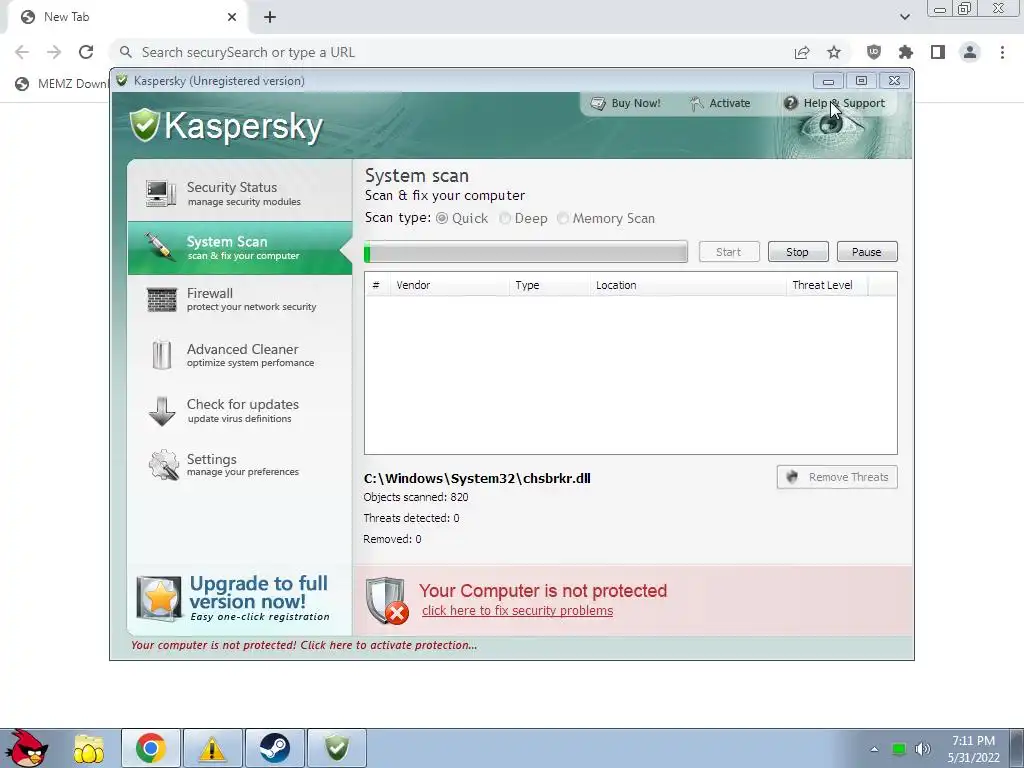Screen dimensions: 1024x768
Task: Click 'Your Computer is not protected' heading
Action: coord(543,590)
